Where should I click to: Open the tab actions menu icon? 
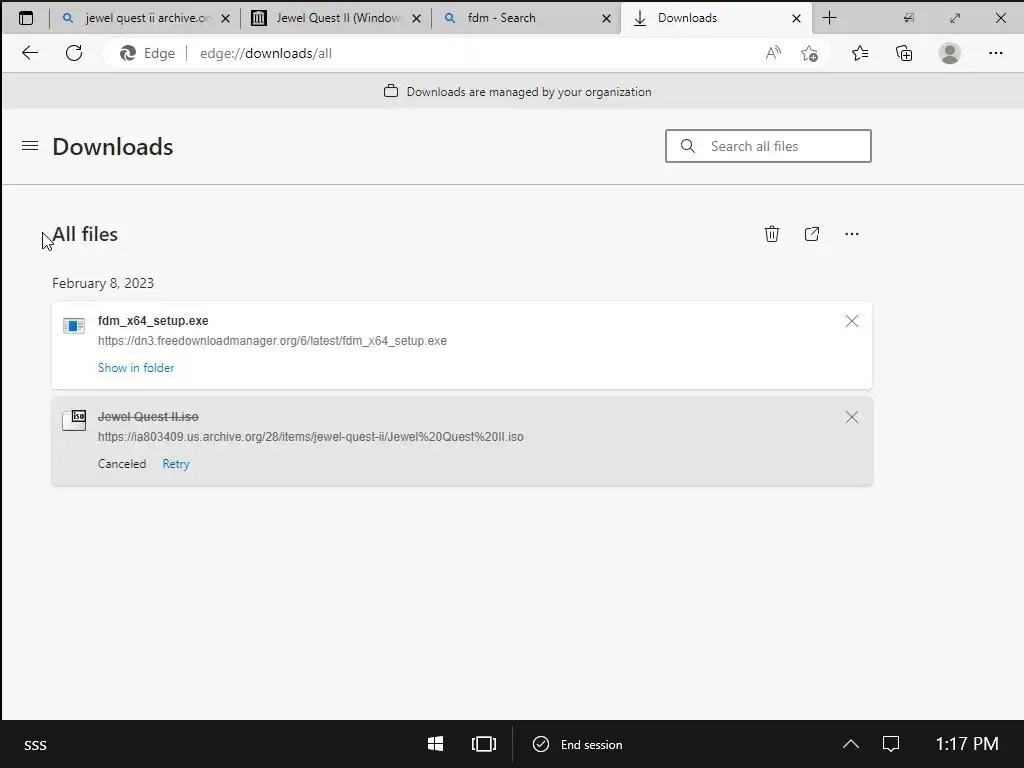coord(26,18)
